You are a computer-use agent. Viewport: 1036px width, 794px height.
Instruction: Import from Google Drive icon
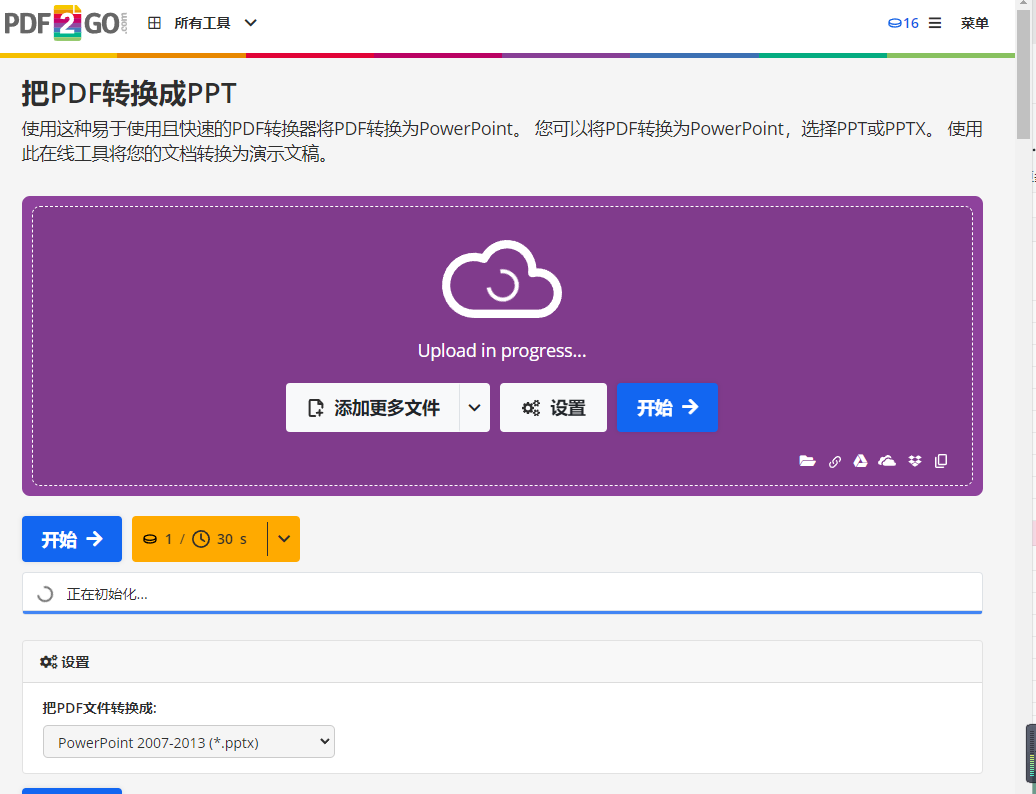coord(860,461)
